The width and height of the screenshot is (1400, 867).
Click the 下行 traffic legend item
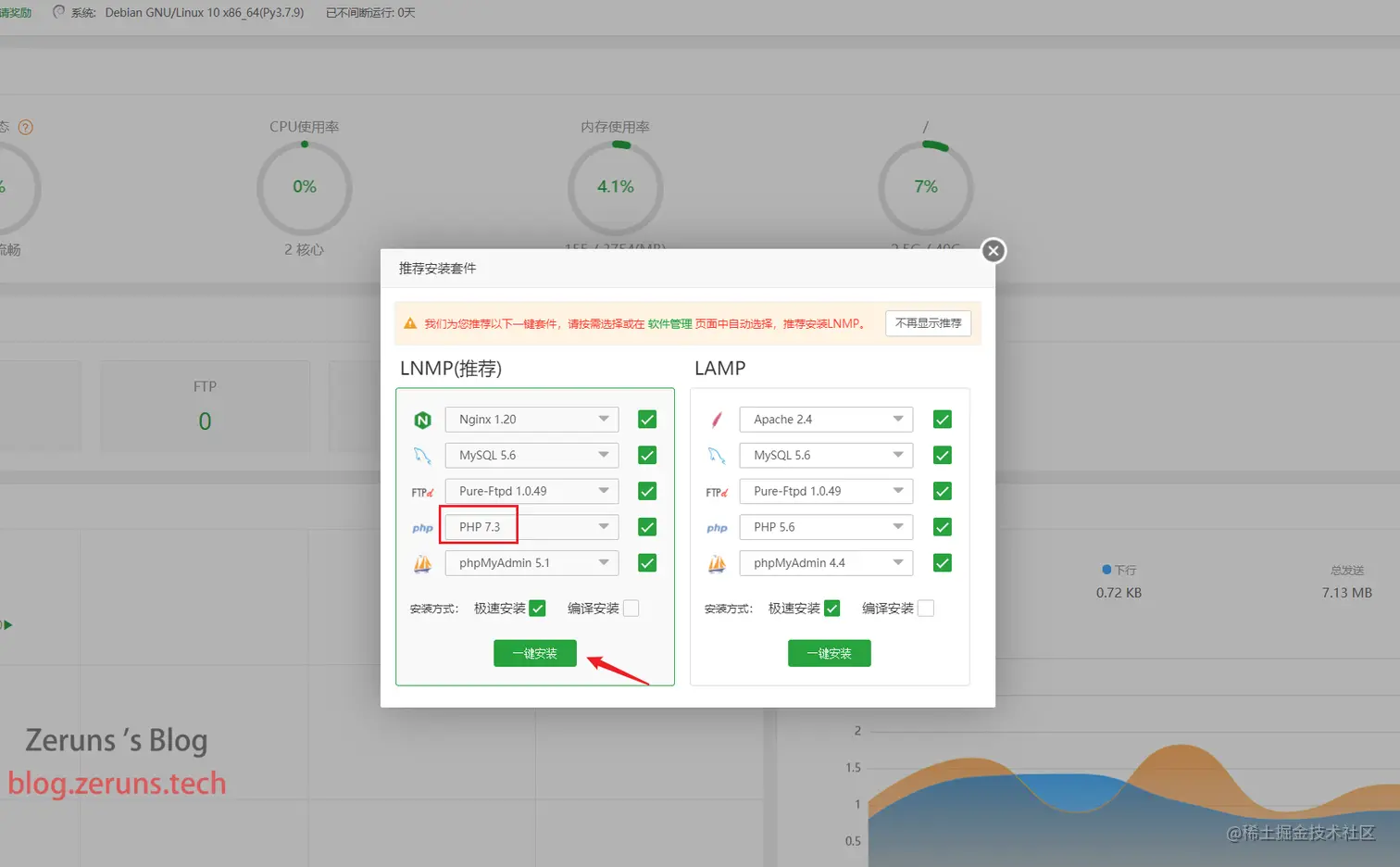1119,571
